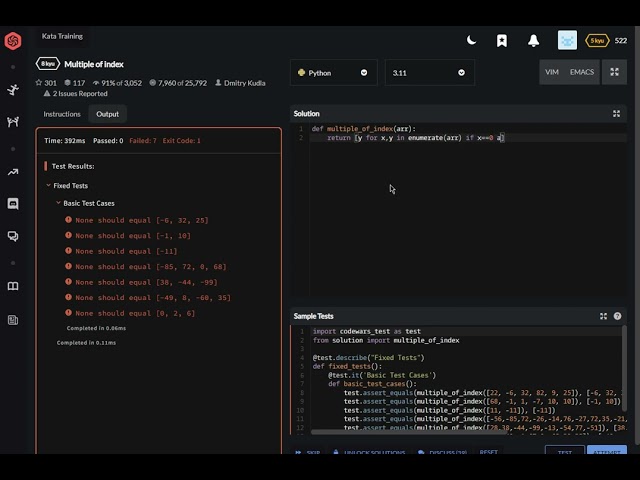Place cursor in Solution code line 2
Viewport: 640px width, 480px height.
469,138
